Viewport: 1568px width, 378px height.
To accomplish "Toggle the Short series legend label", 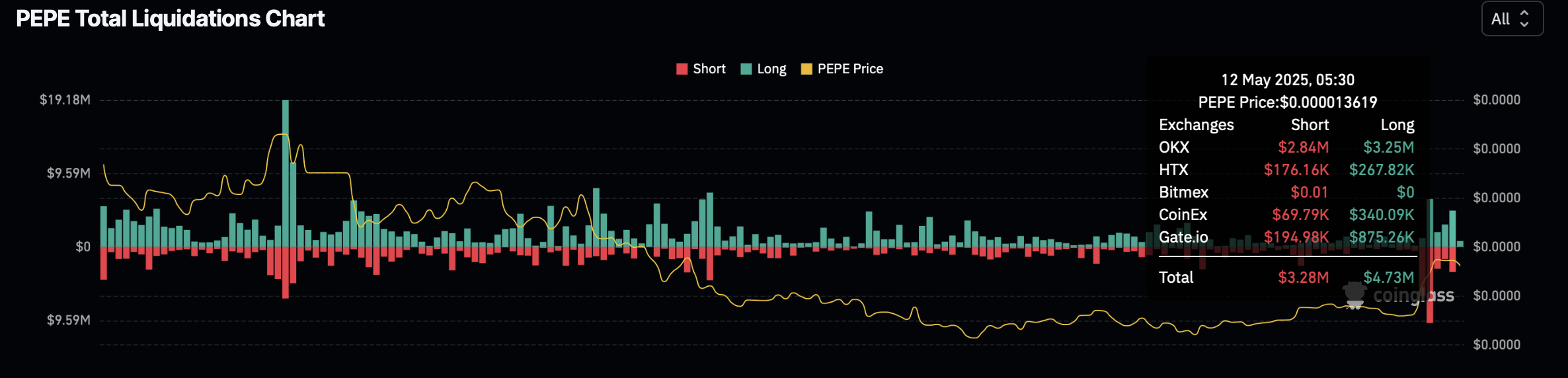I will [709, 69].
